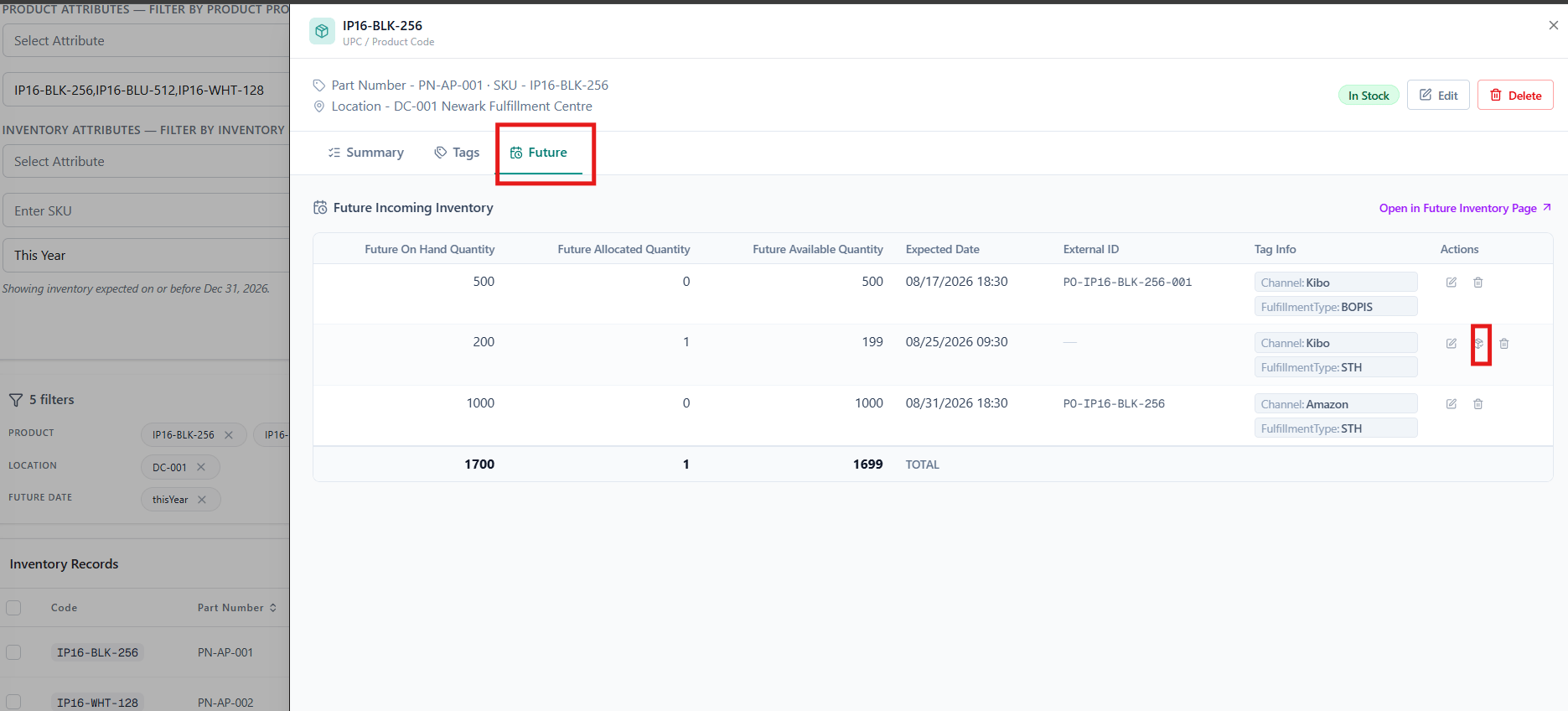This screenshot has width=1568, height=711.
Task: Click the 5 filters label
Action: tap(51, 400)
